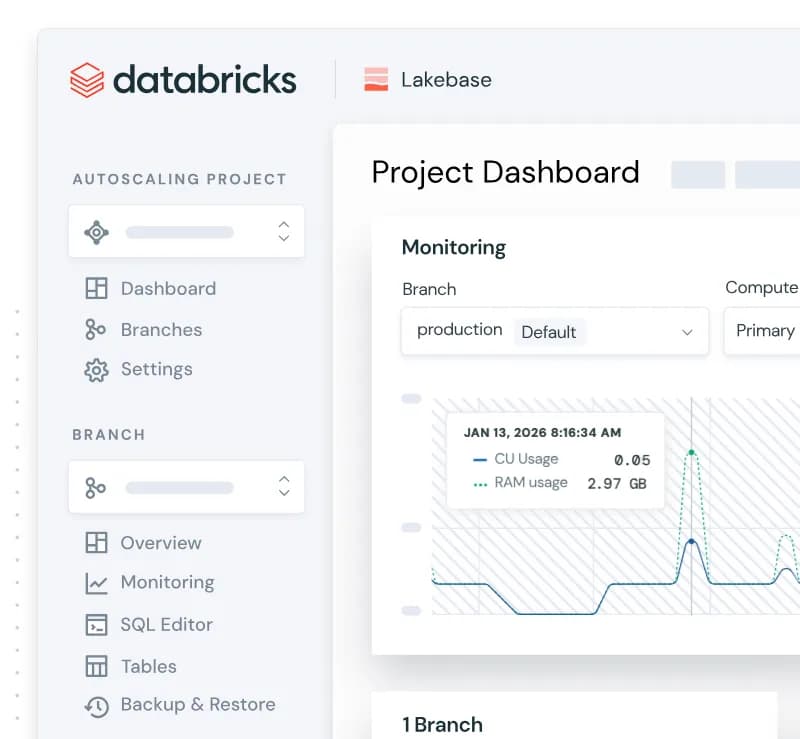Viewport: 800px width, 739px height.
Task: Click the branch icon in branch selector
Action: coord(95,488)
